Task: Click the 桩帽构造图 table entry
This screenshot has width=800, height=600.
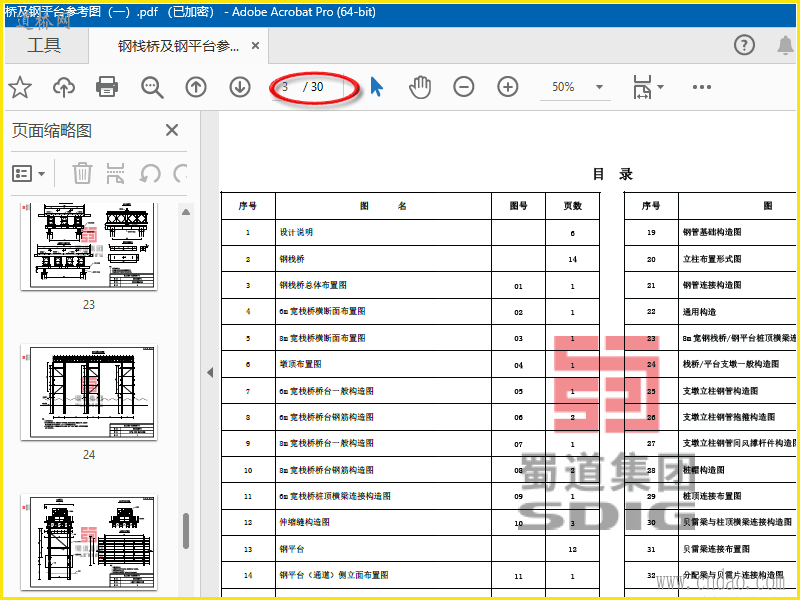Action: point(704,469)
